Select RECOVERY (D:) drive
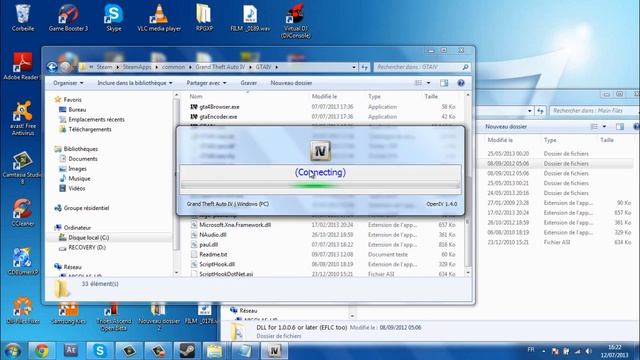Image resolution: width=640 pixels, height=360 pixels. click(x=87, y=247)
